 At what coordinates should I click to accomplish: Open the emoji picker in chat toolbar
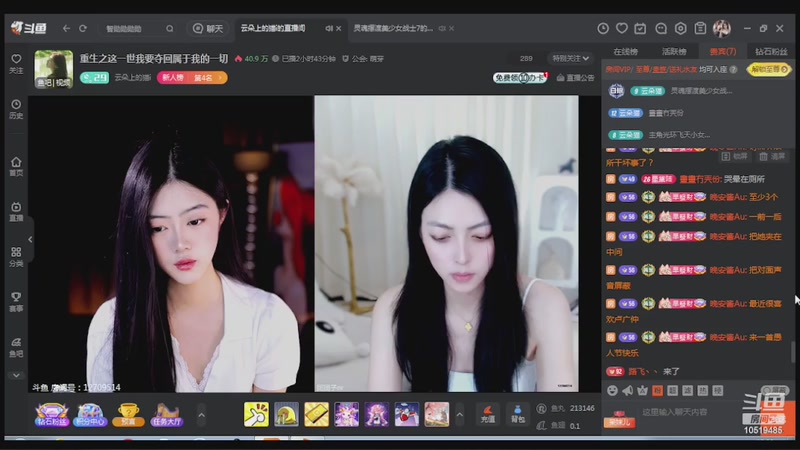pos(612,390)
